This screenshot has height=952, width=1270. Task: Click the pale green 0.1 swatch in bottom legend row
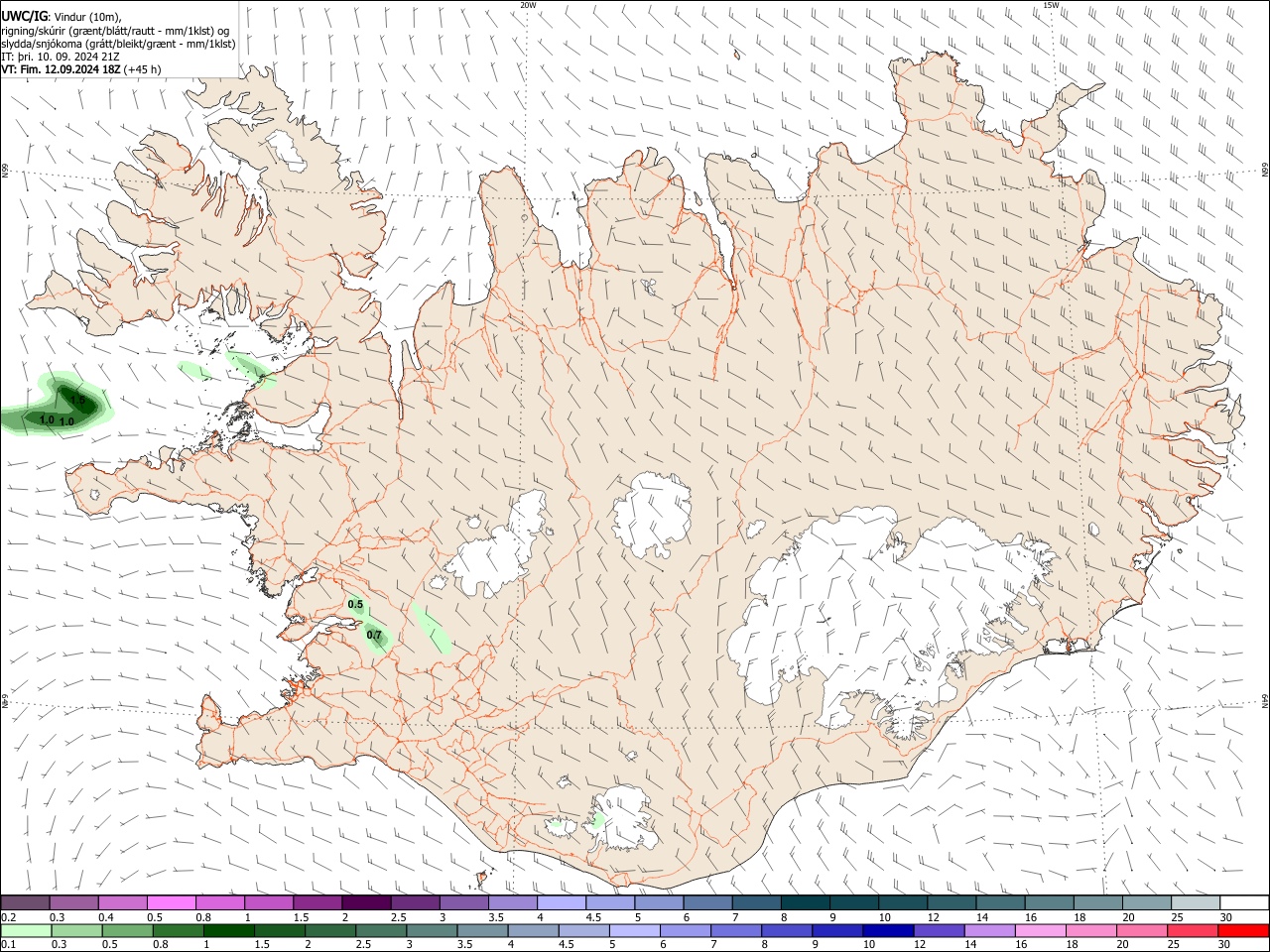click(26, 930)
